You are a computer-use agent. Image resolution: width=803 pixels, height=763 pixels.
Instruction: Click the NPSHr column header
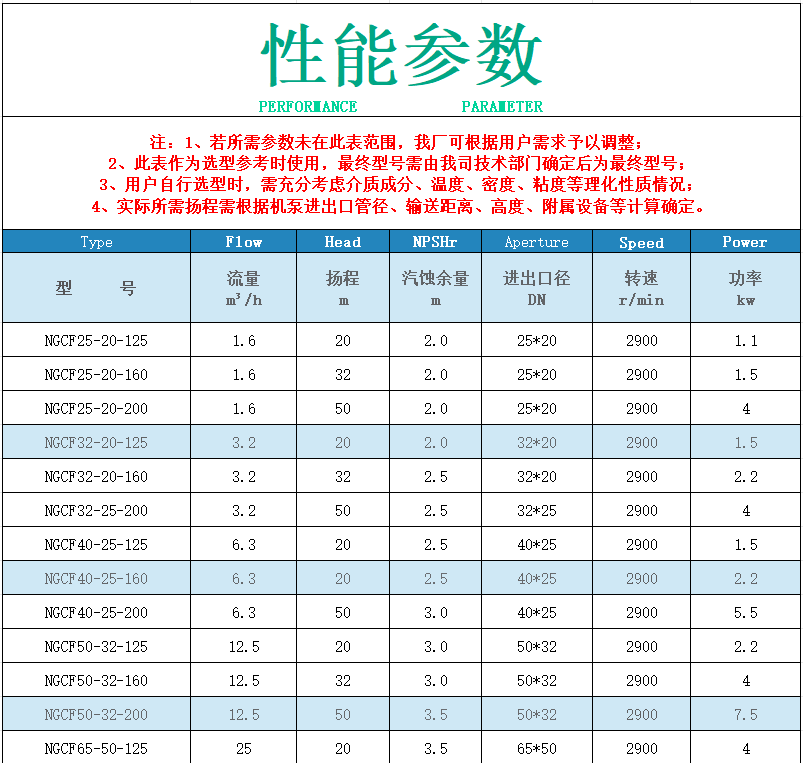click(x=435, y=242)
